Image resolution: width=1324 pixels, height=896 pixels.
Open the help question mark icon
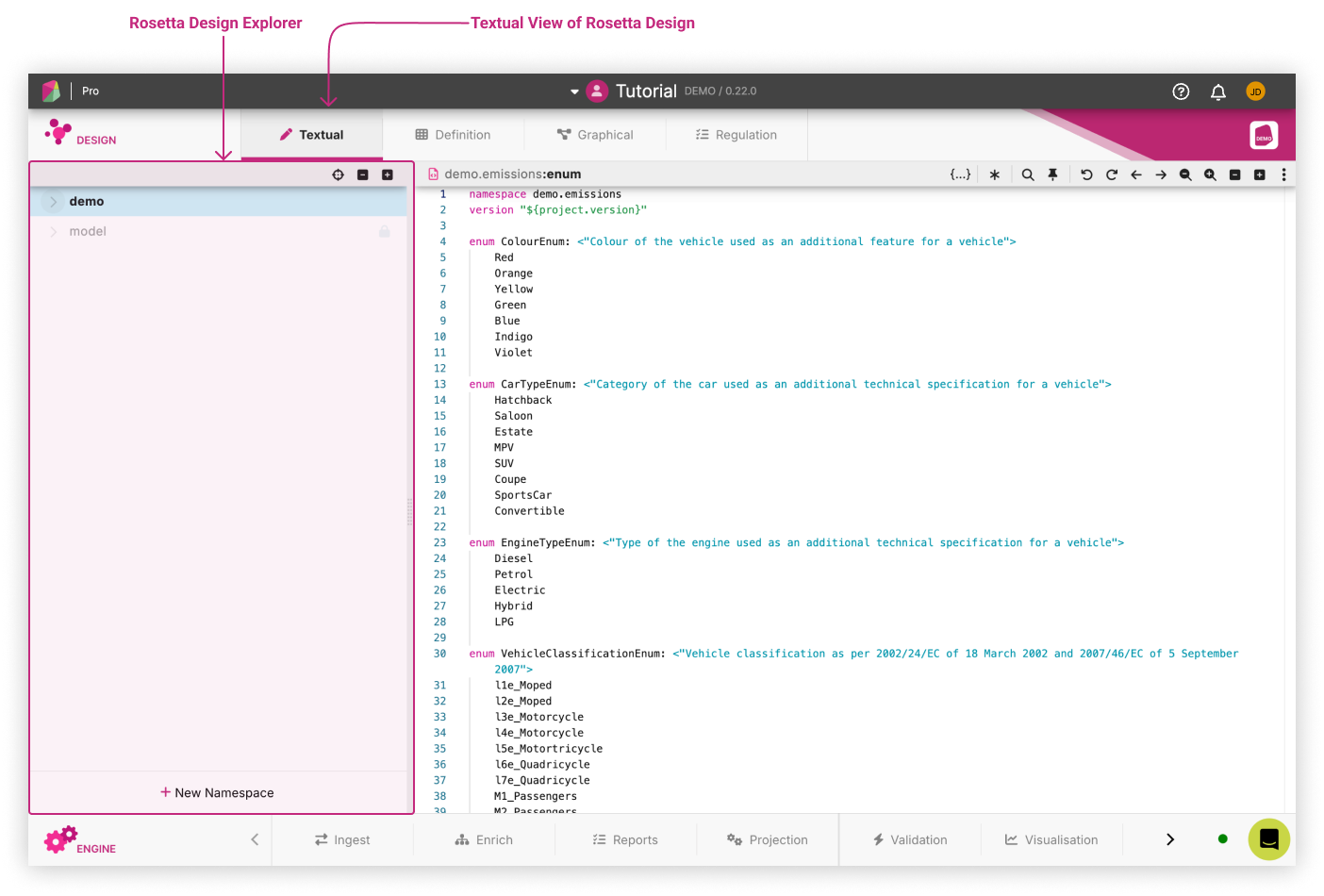coord(1181,91)
